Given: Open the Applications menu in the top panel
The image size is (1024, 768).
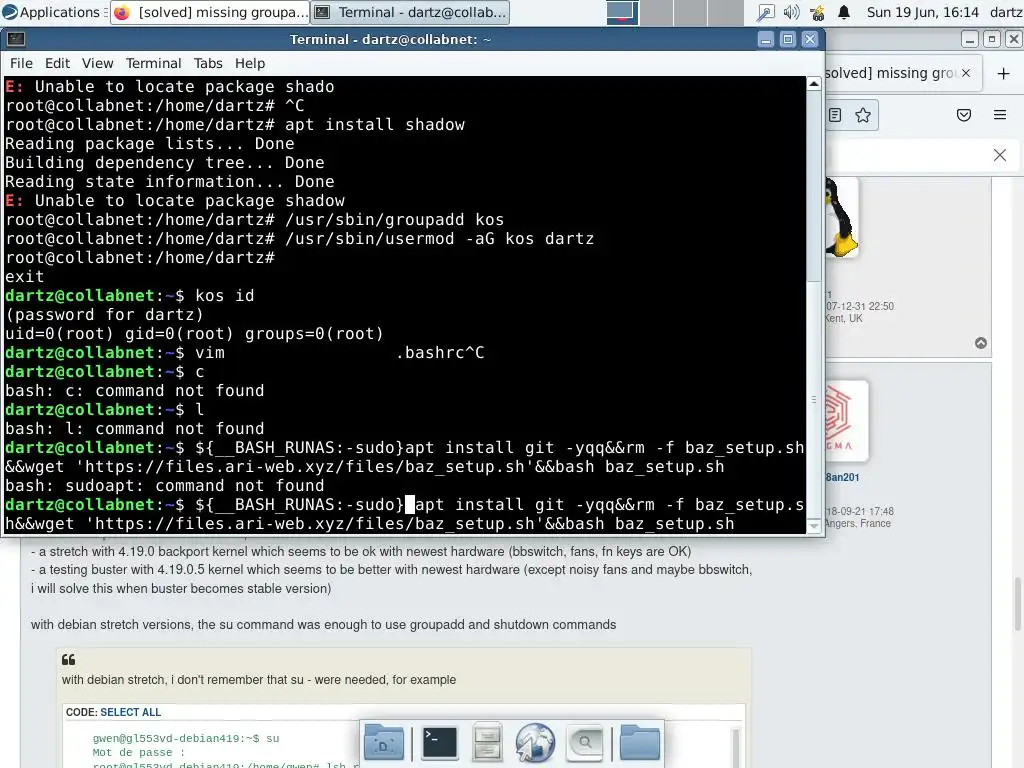Looking at the screenshot, I should pos(54,12).
